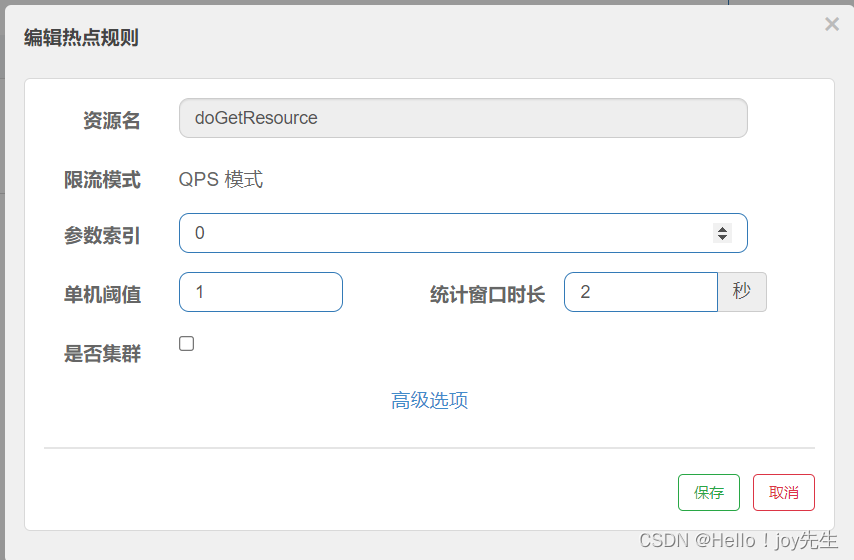The image size is (854, 560).
Task: Focus the 统计窗口时长 input field
Action: point(641,292)
